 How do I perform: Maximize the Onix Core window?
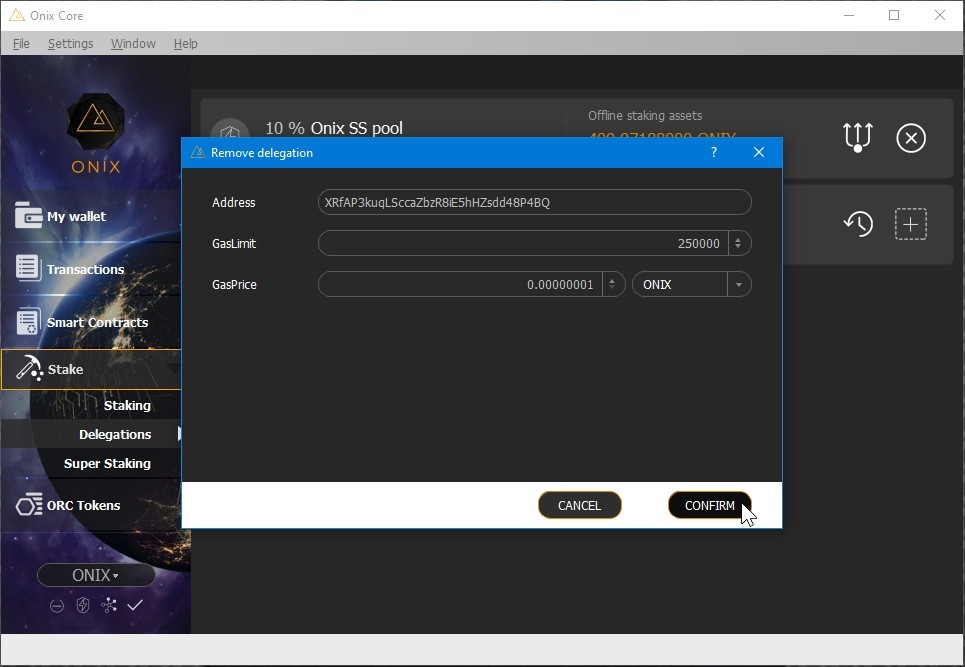click(894, 15)
